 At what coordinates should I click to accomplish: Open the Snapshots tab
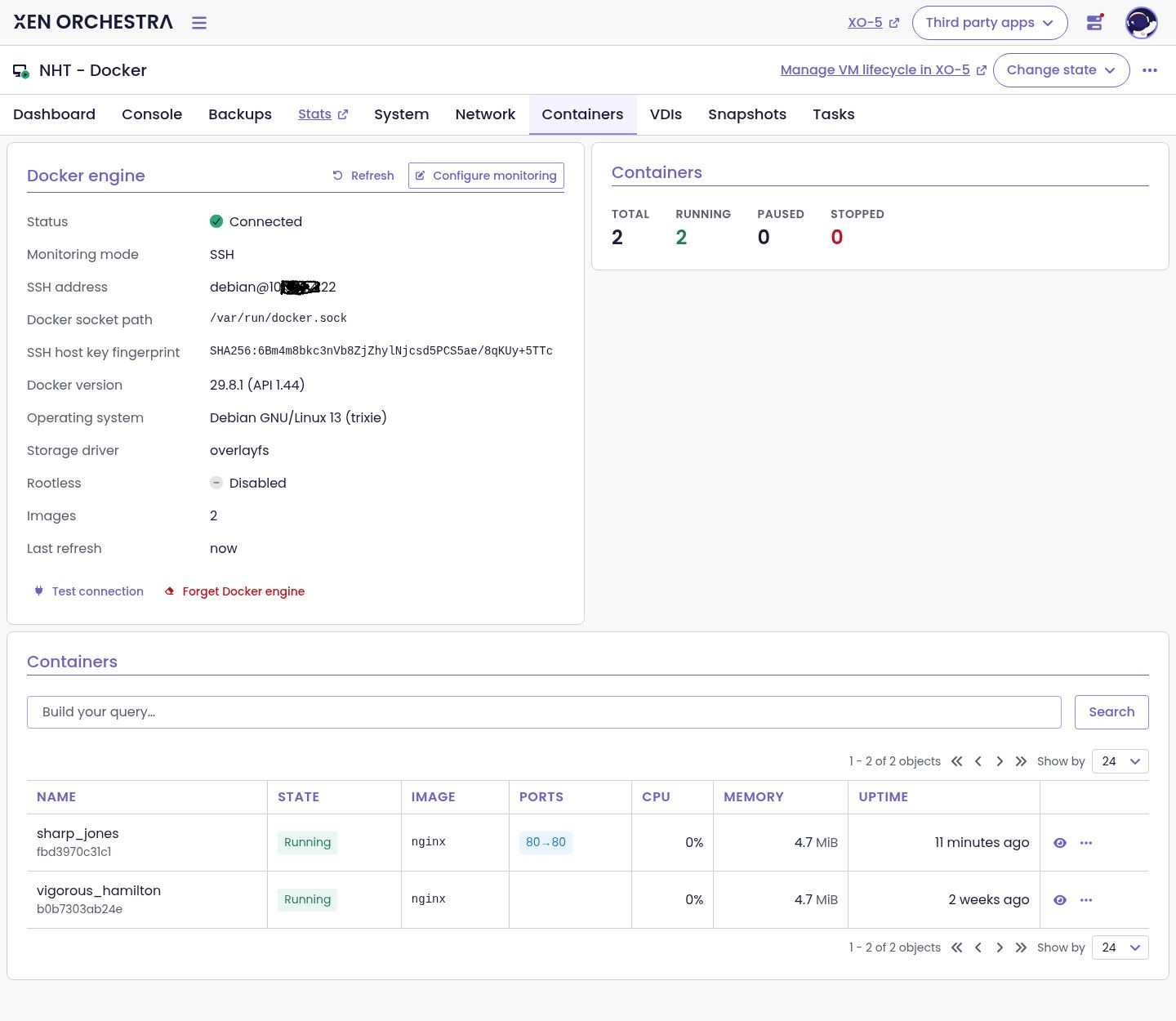click(x=747, y=114)
